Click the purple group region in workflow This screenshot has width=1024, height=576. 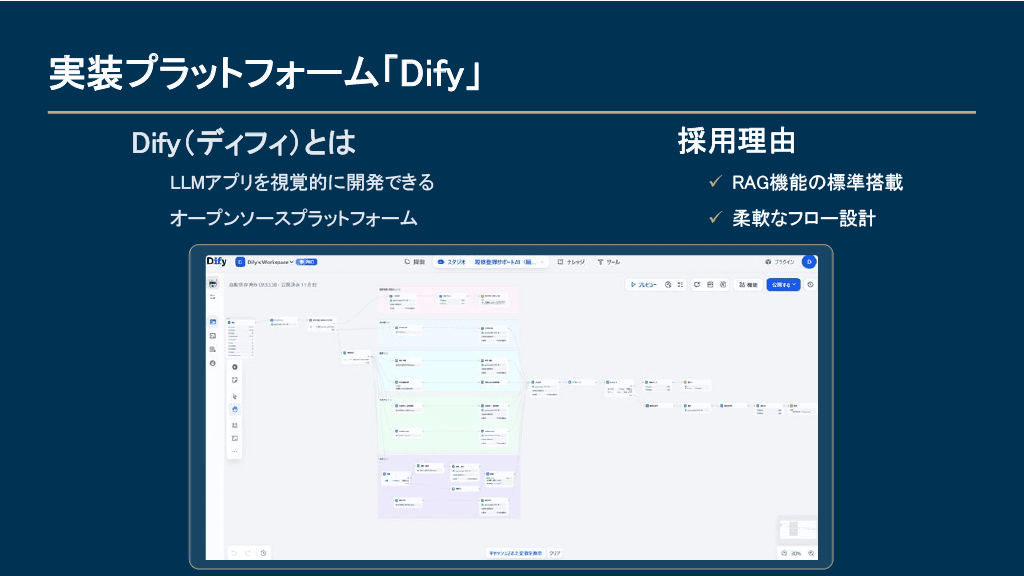(448, 487)
